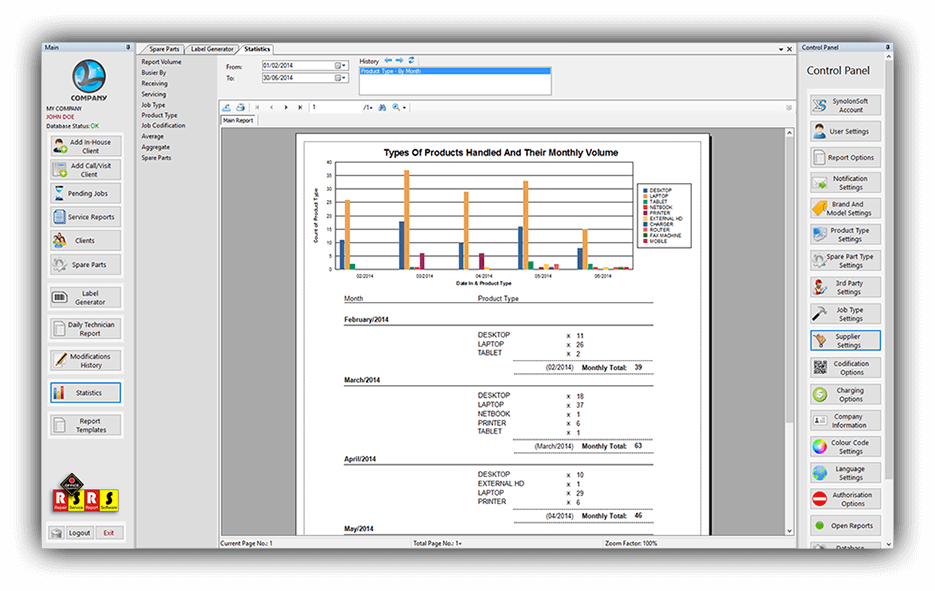Image resolution: width=935 pixels, height=591 pixels.
Task: Refresh the history list
Action: (x=411, y=61)
